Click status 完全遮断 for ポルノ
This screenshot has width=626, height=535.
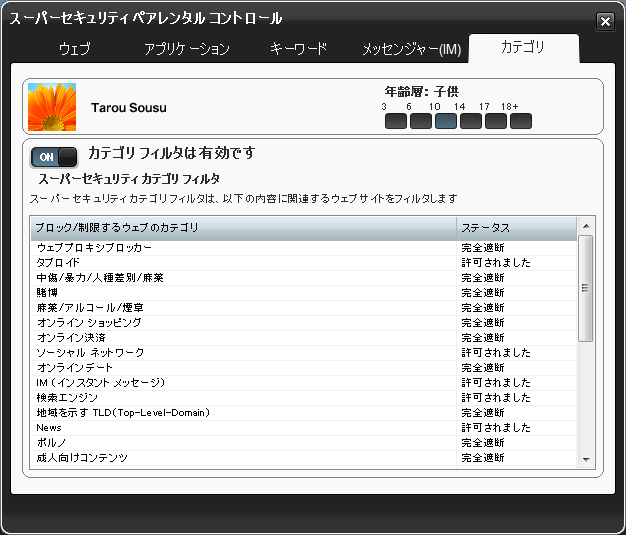483,442
